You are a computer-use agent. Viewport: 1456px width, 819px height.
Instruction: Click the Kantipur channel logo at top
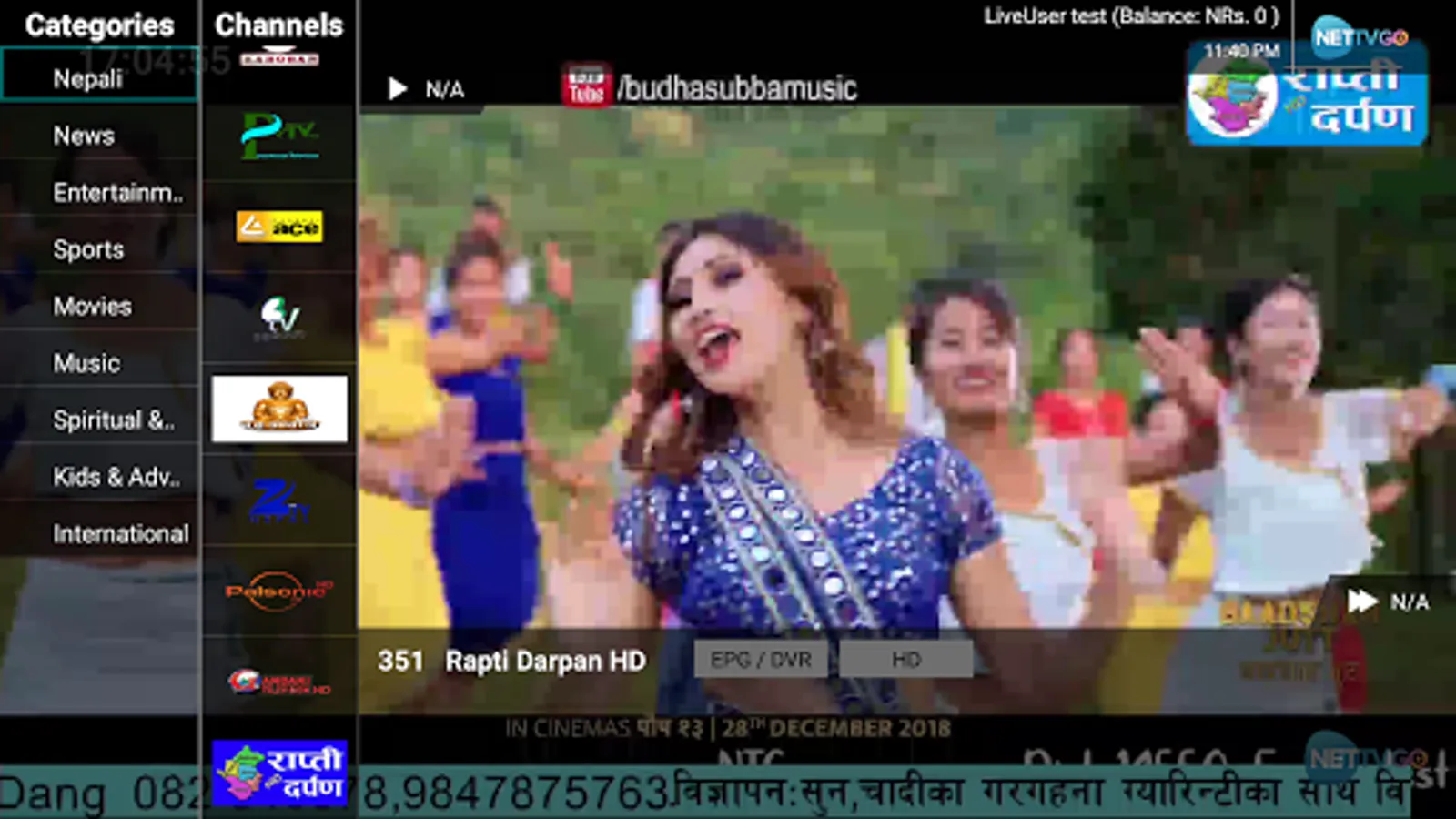tap(279, 58)
